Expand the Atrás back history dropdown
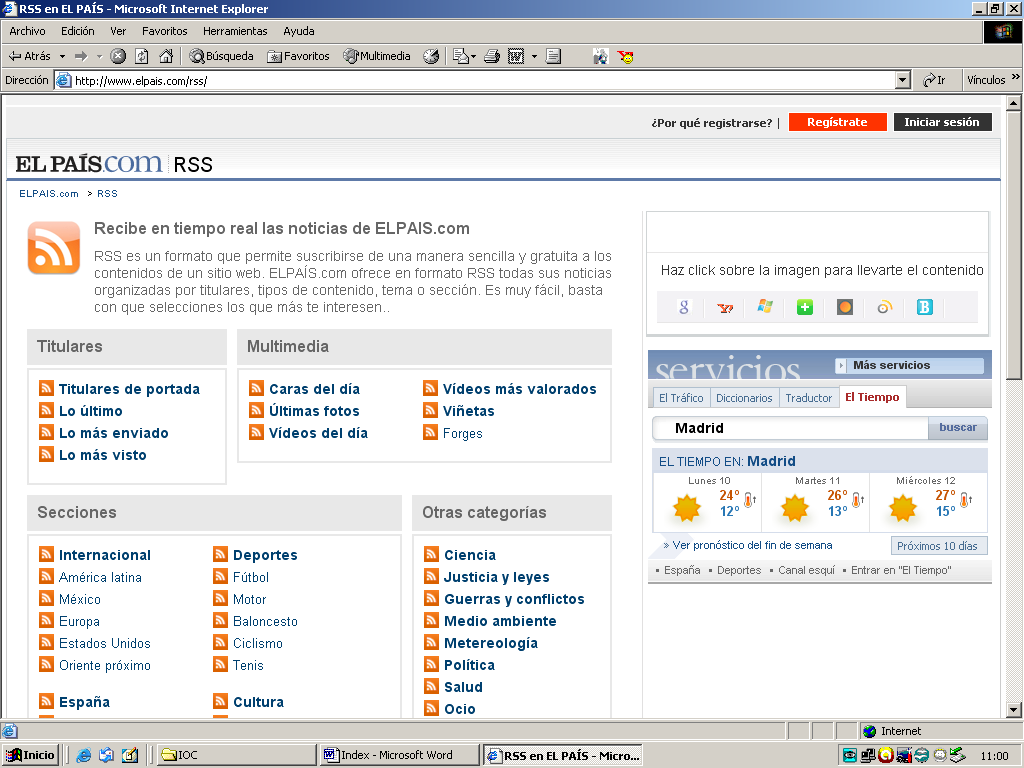This screenshot has height=768, width=1024. (x=62, y=57)
